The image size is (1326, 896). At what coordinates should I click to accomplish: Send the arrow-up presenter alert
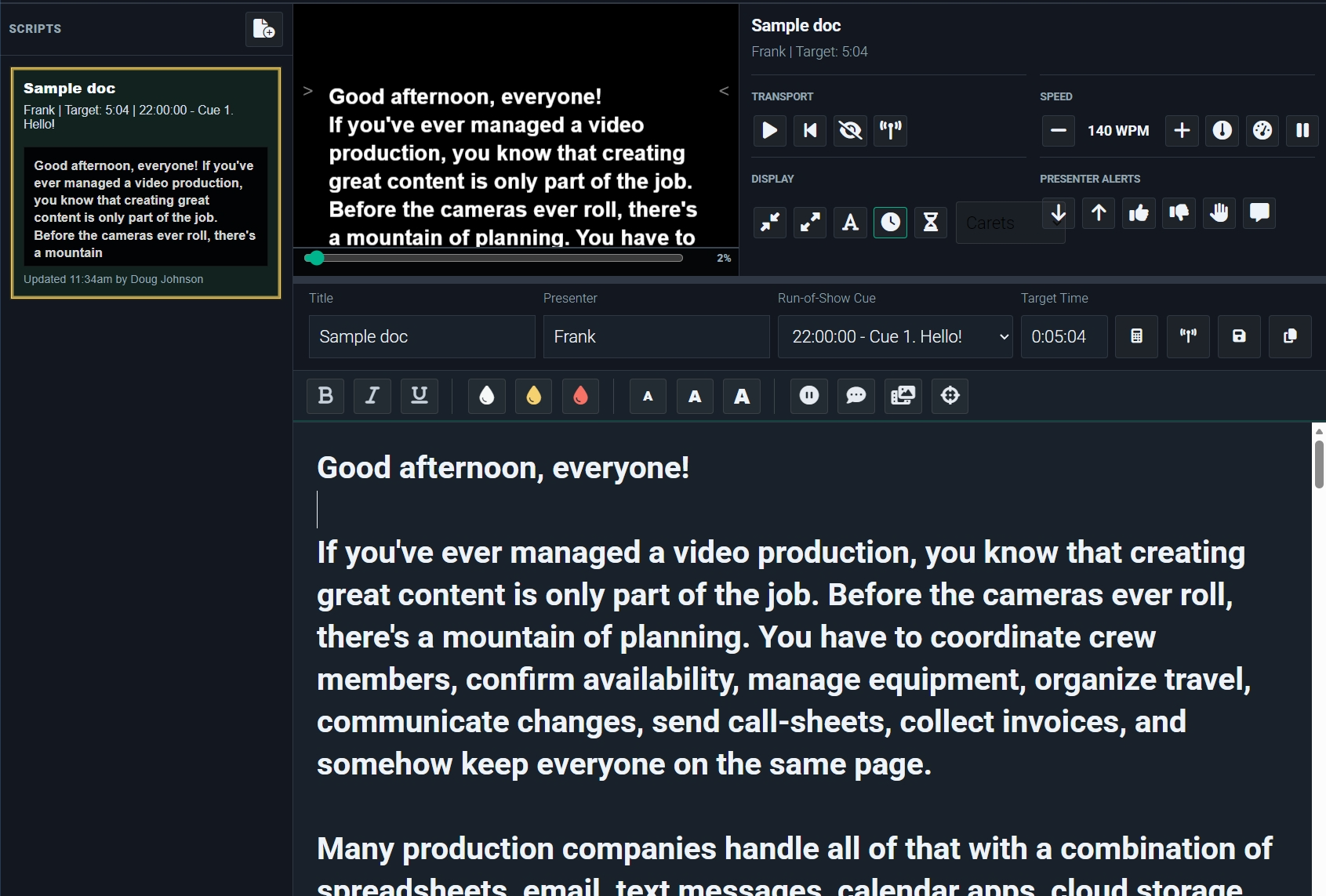pyautogui.click(x=1099, y=212)
